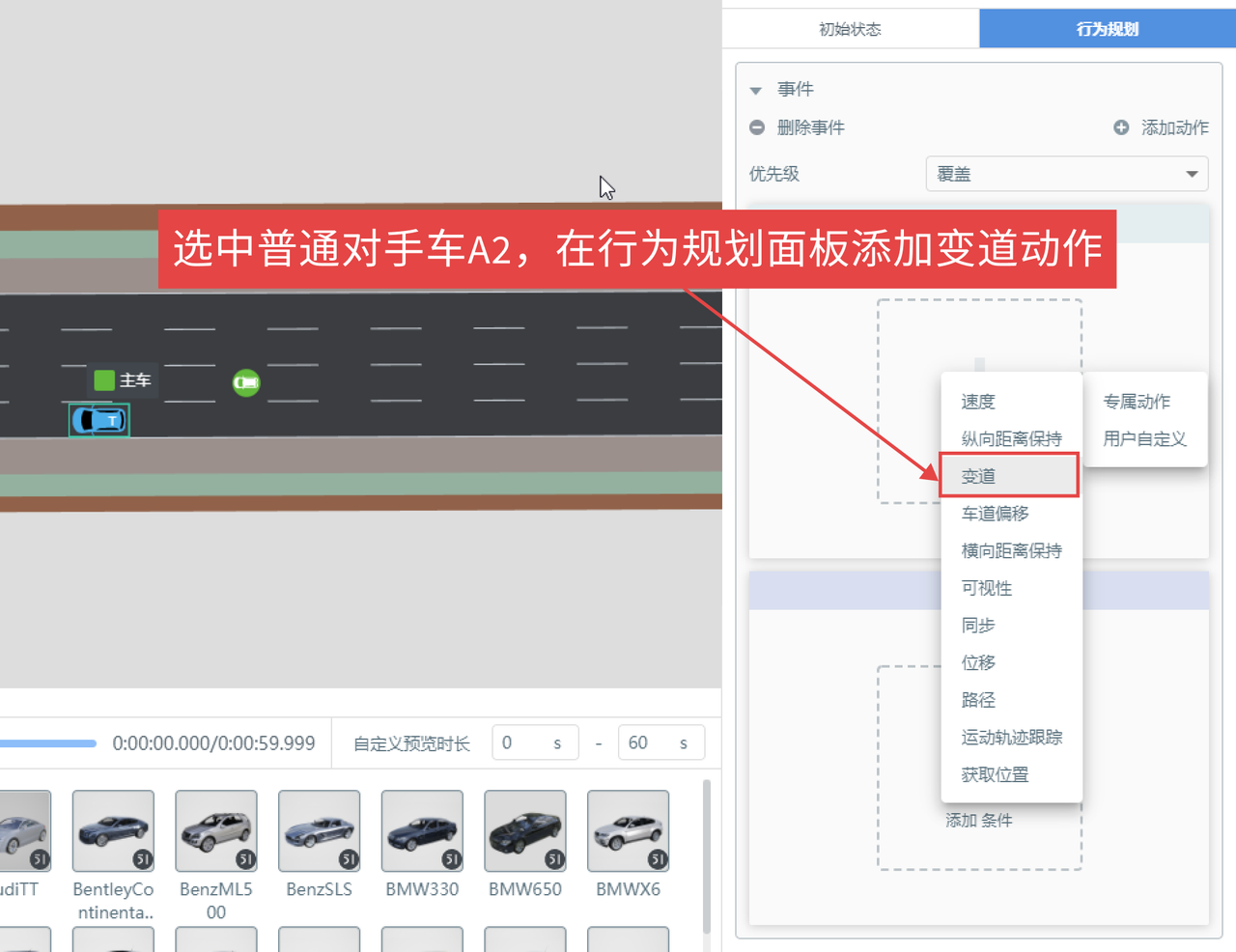The image size is (1236, 952).
Task: Click the plus icon for 添加动作
Action: pos(1121,127)
